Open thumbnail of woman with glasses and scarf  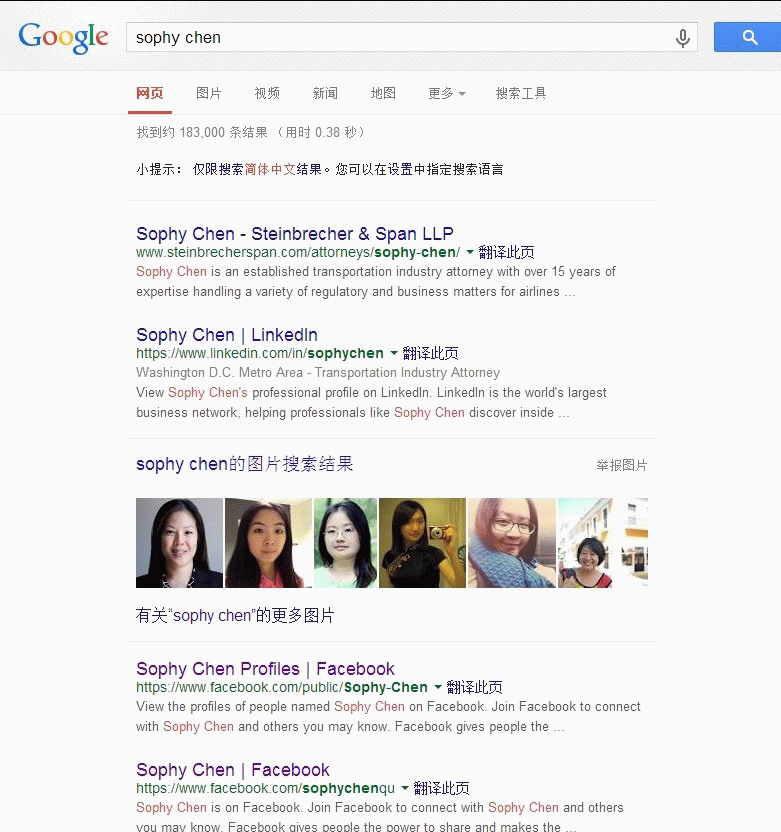point(512,543)
